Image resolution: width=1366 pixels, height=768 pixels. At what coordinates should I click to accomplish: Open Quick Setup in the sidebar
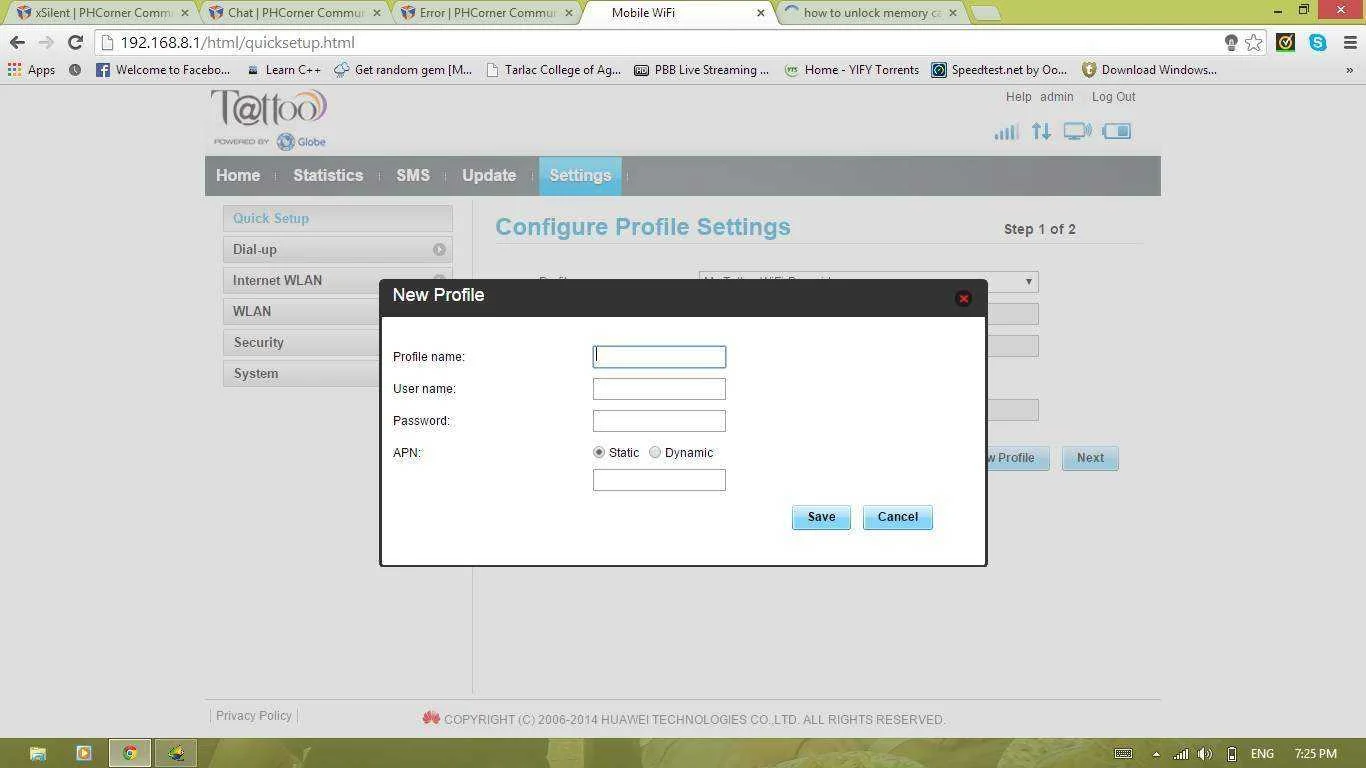[337, 218]
